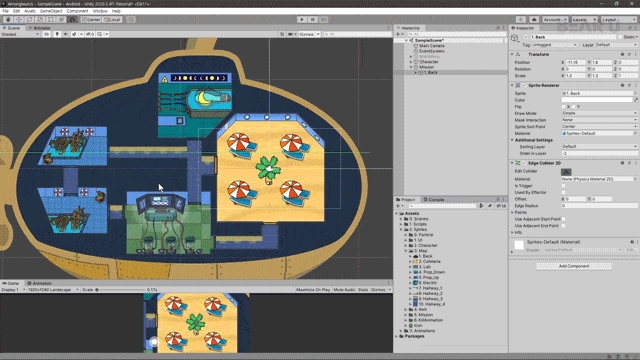Toggle the Local handle rotation button

pyautogui.click(x=112, y=20)
